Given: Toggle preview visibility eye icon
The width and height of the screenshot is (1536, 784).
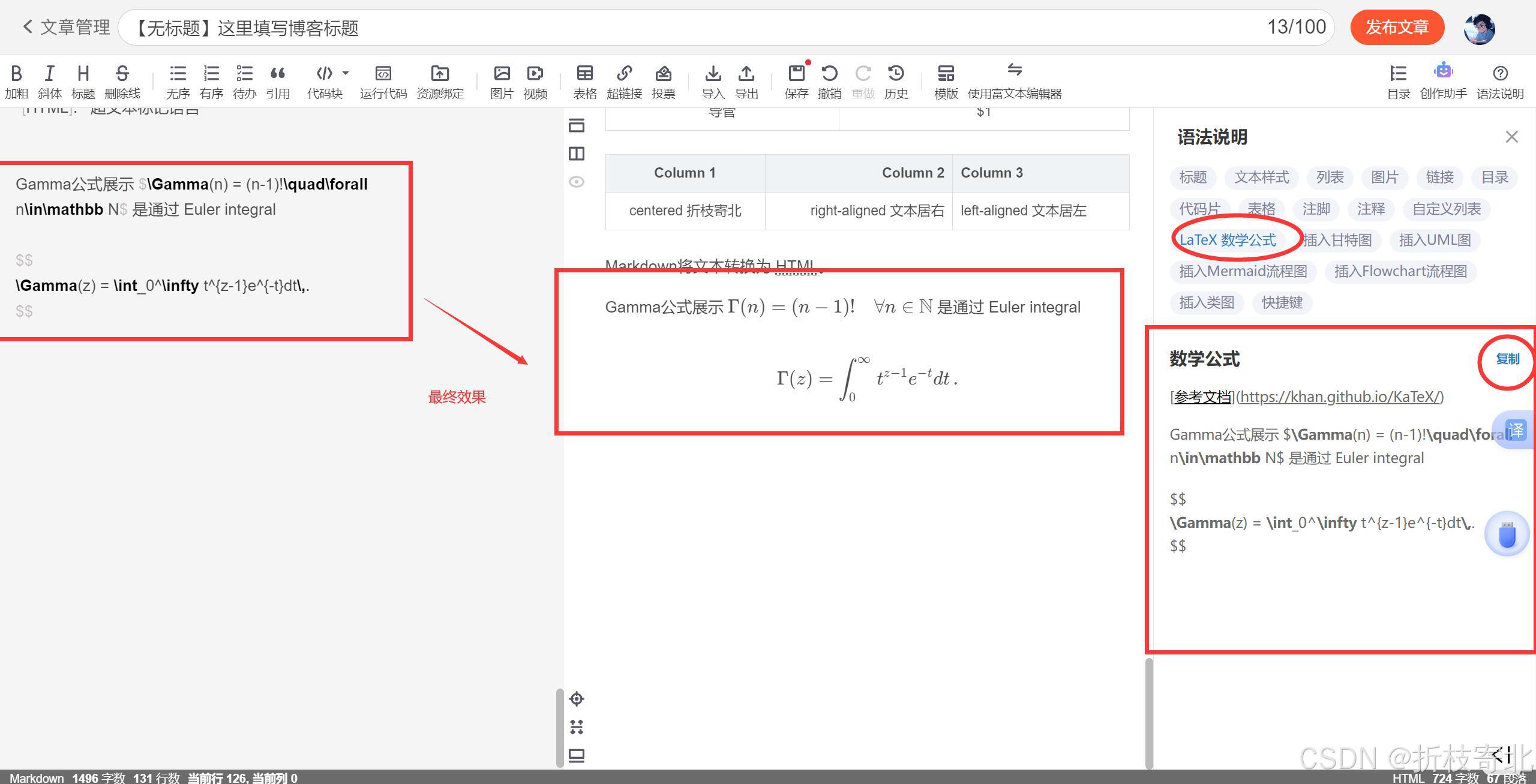Looking at the screenshot, I should (x=577, y=182).
